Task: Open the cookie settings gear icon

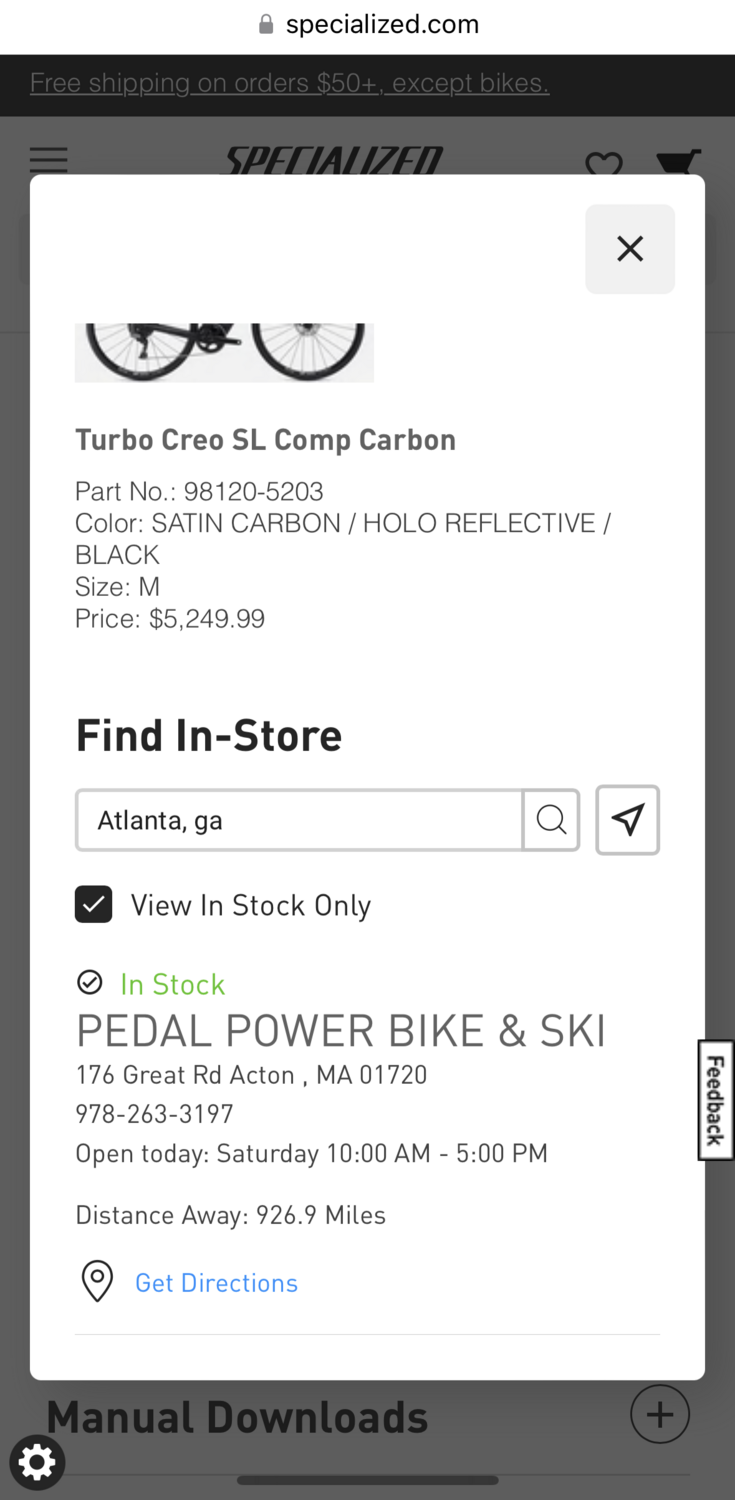Action: pyautogui.click(x=37, y=1464)
